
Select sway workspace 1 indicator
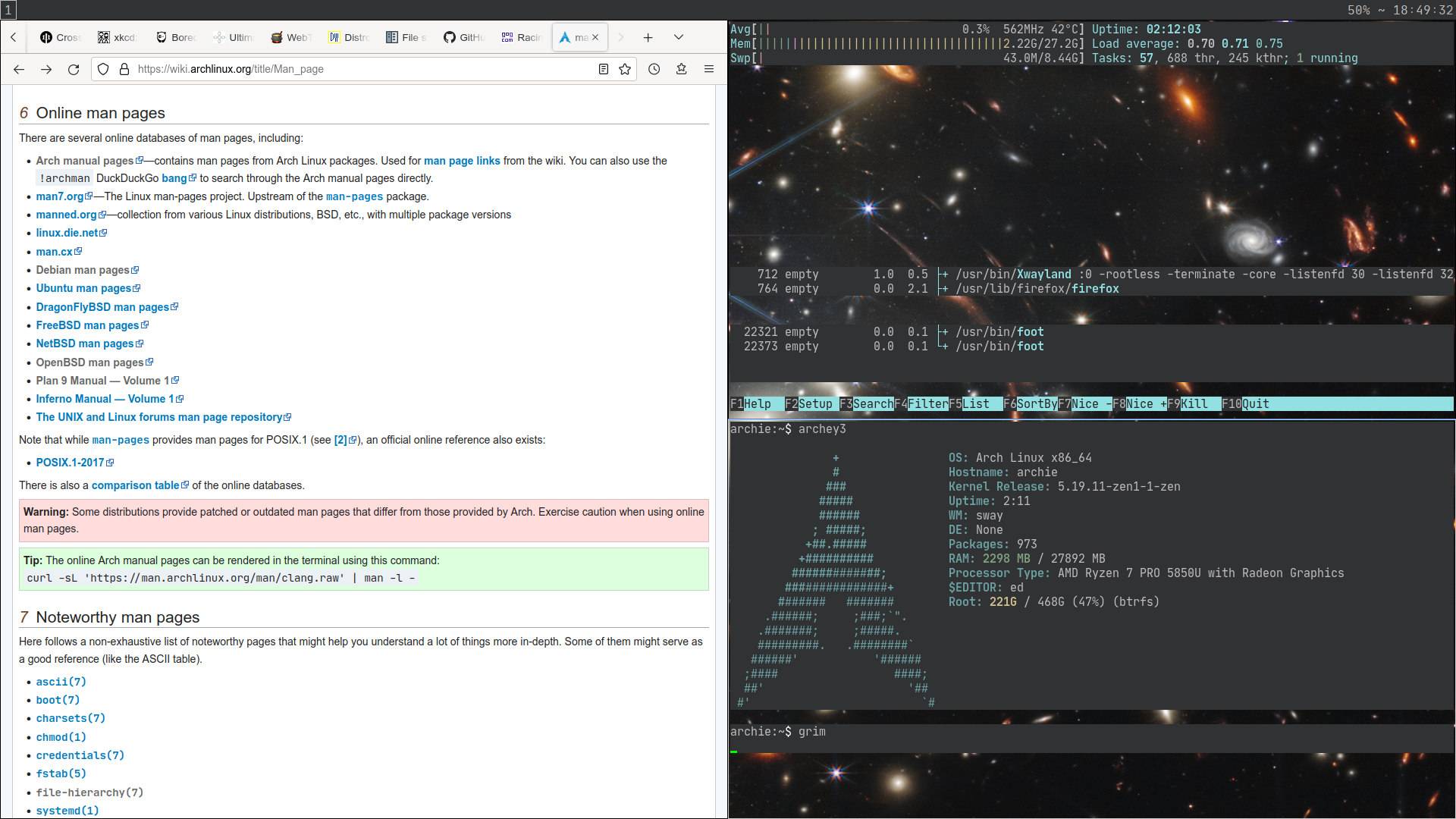(x=8, y=10)
